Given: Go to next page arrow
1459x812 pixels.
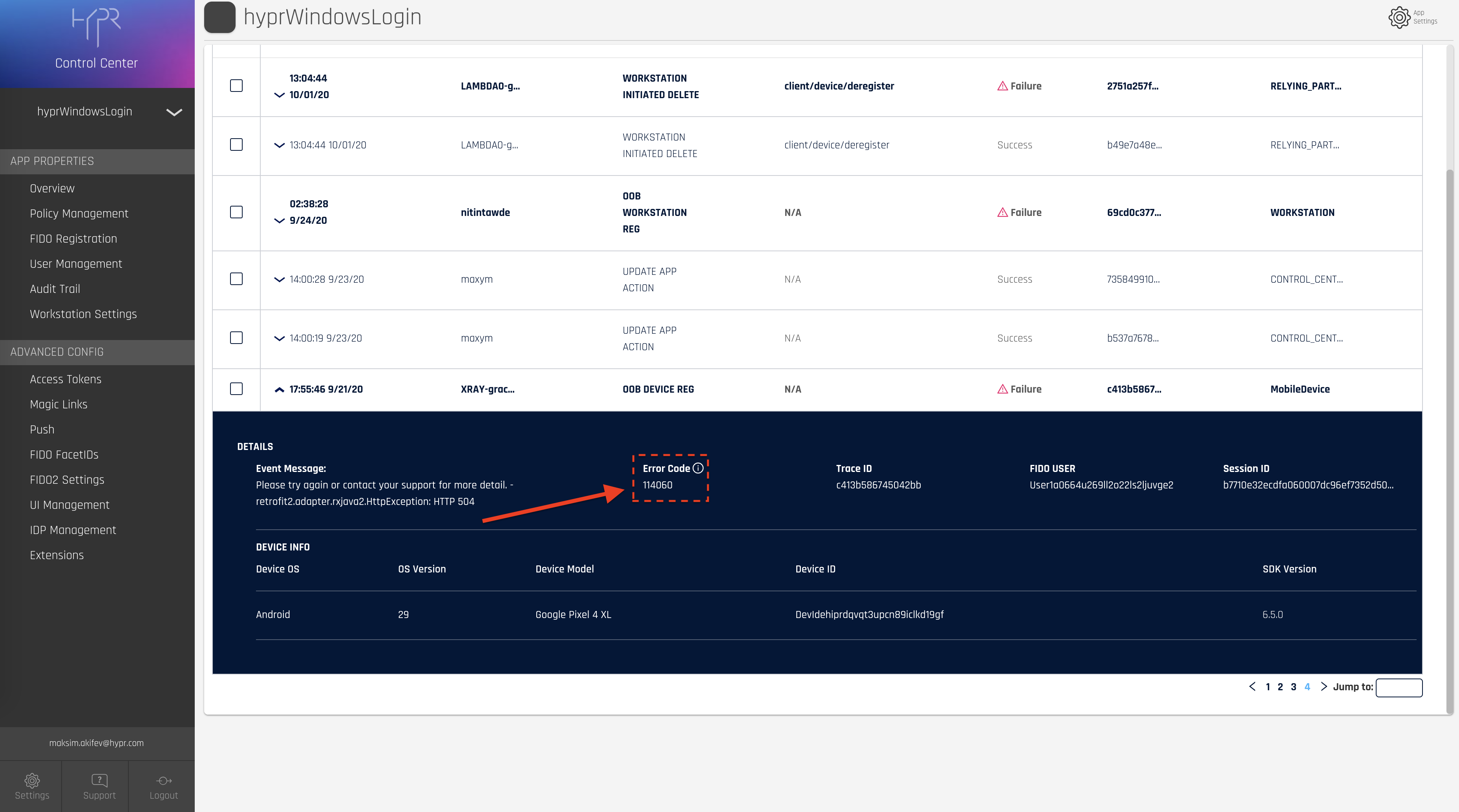Looking at the screenshot, I should coord(1323,686).
